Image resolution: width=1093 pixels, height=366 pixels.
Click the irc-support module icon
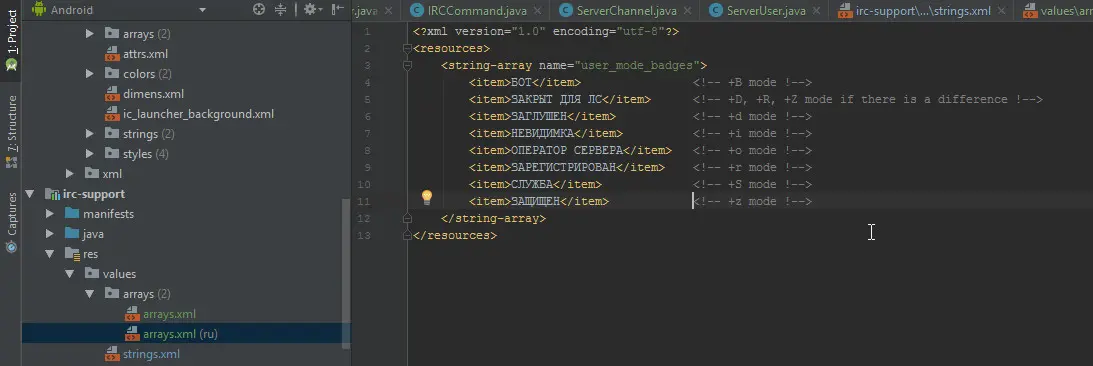pos(52,194)
